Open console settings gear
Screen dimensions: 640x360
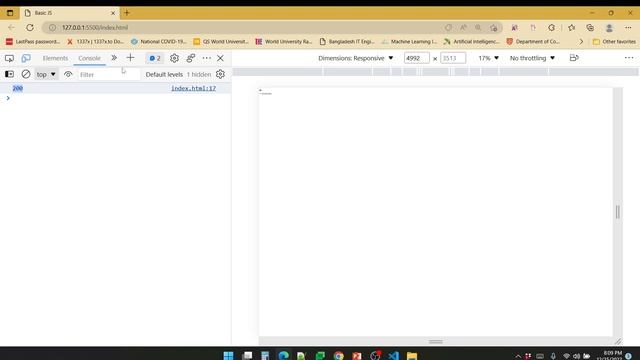(220, 74)
